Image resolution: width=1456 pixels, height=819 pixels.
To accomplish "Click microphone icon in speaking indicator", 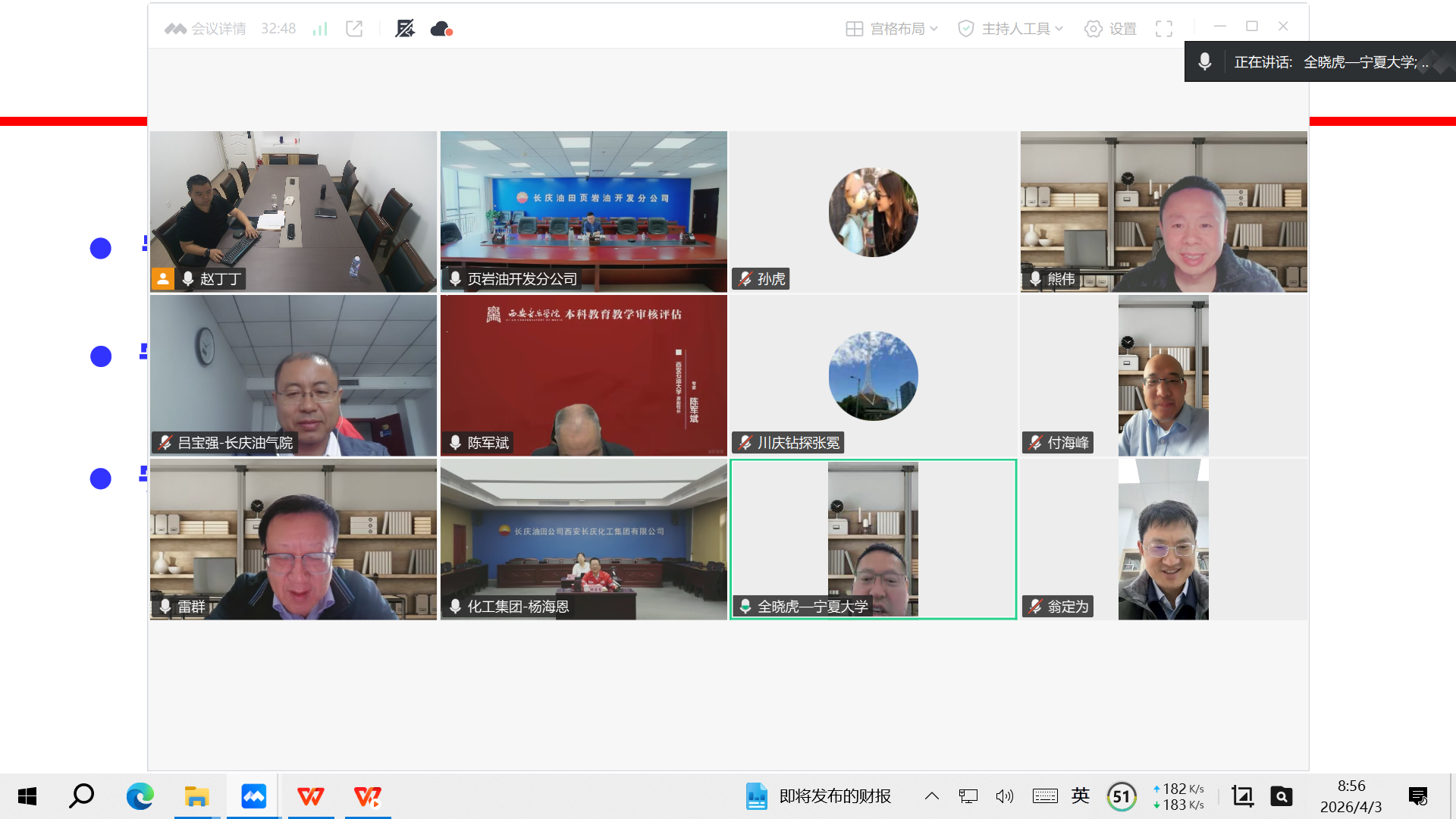I will tap(1204, 62).
